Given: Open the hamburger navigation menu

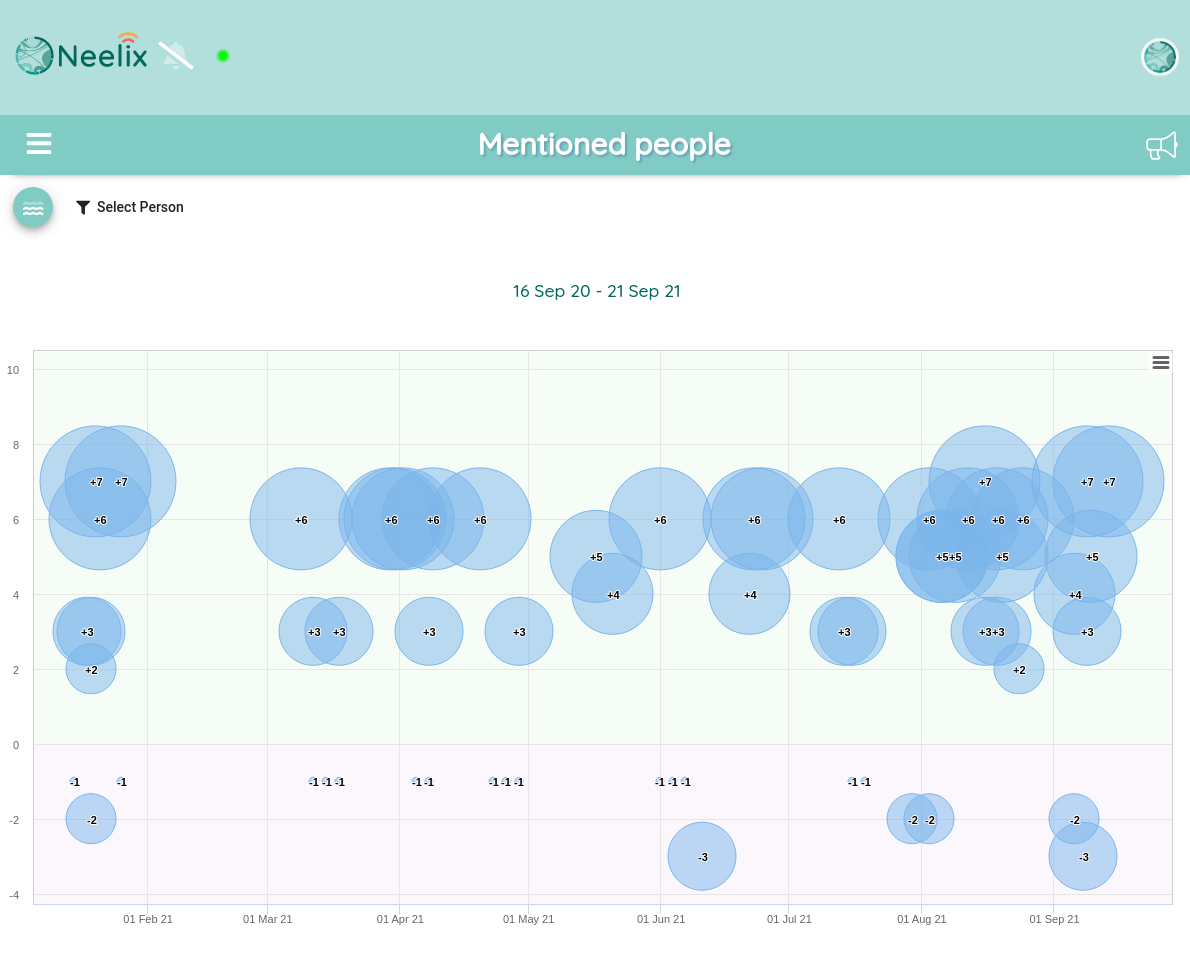Looking at the screenshot, I should tap(39, 143).
